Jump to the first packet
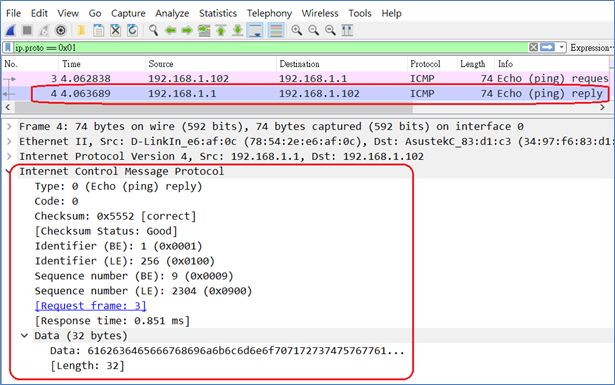This screenshot has height=385, width=615. click(x=221, y=30)
